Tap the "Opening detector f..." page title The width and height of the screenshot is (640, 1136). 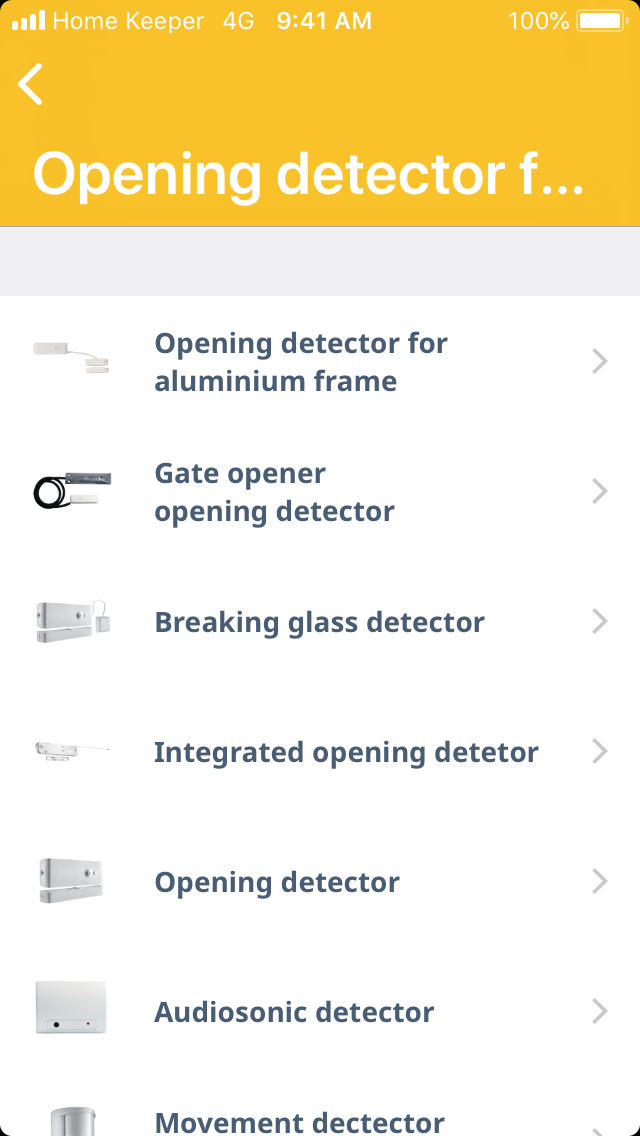308,174
